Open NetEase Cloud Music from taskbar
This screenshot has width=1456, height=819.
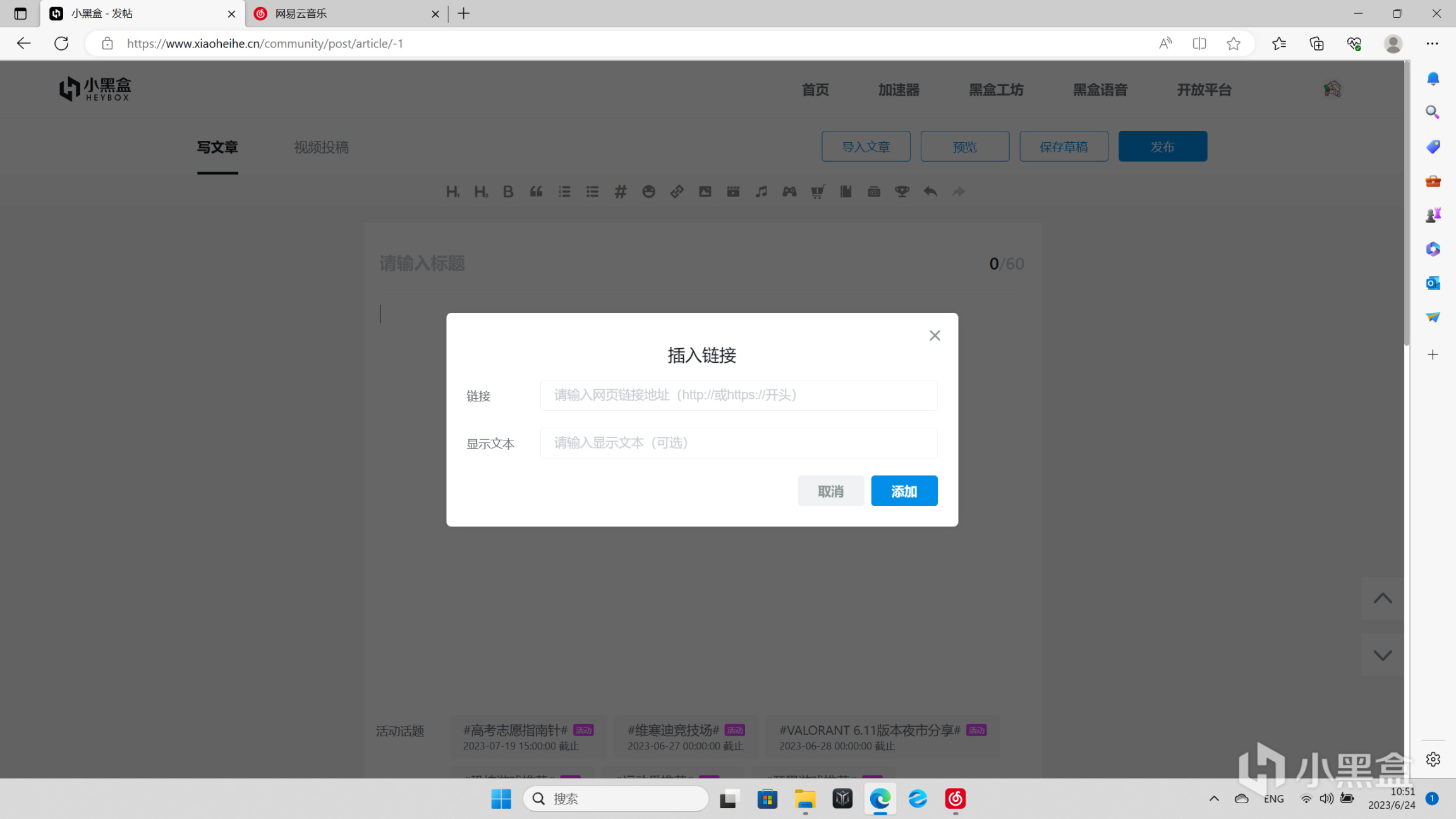point(955,799)
